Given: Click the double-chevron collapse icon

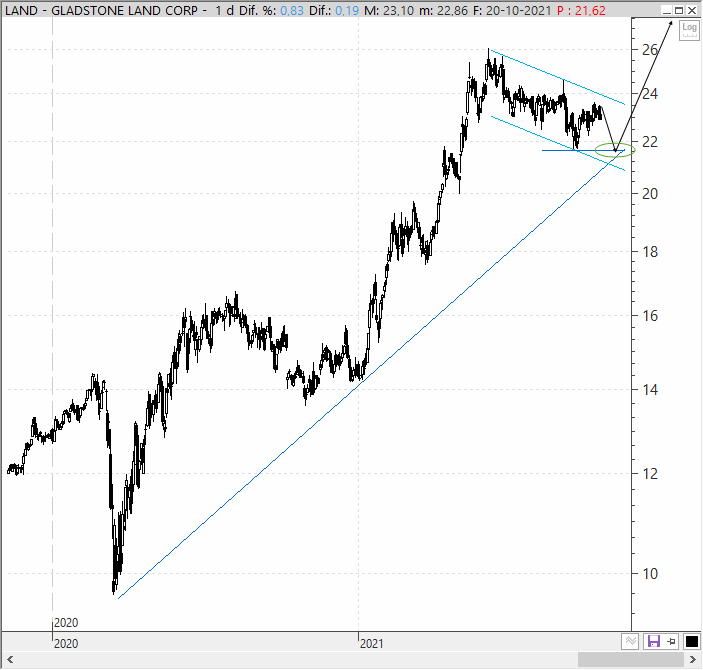Looking at the screenshot, I should [630, 641].
